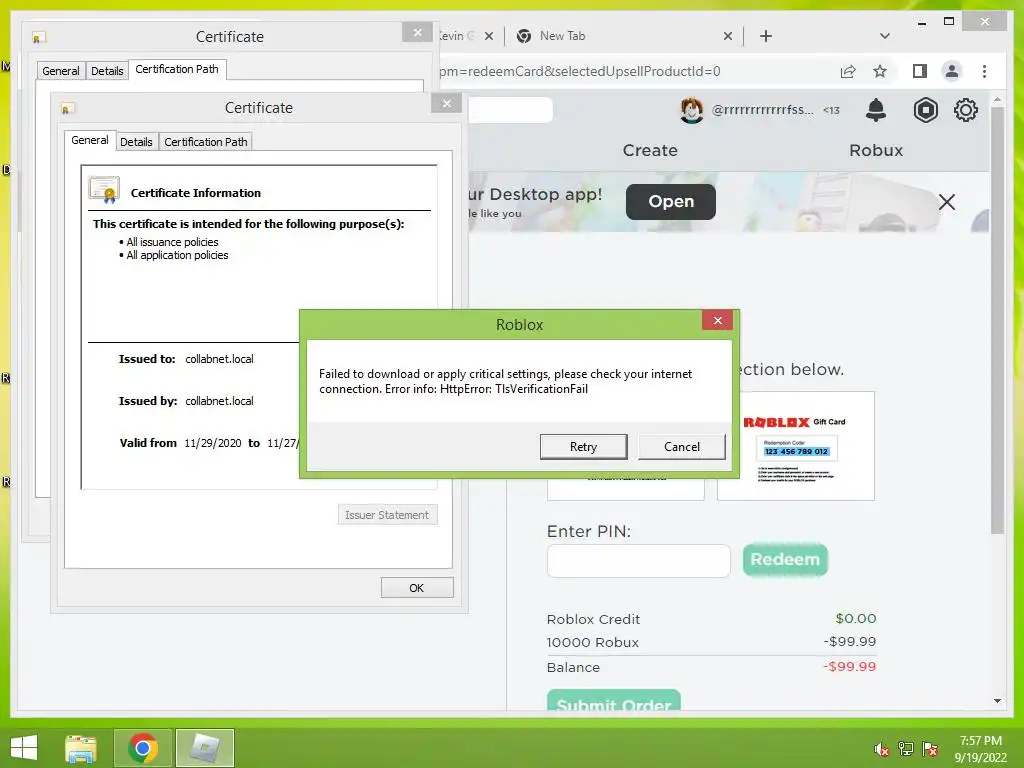Screen dimensions: 1024x768
Task: Click the Roblox Credit row
Action: point(711,618)
